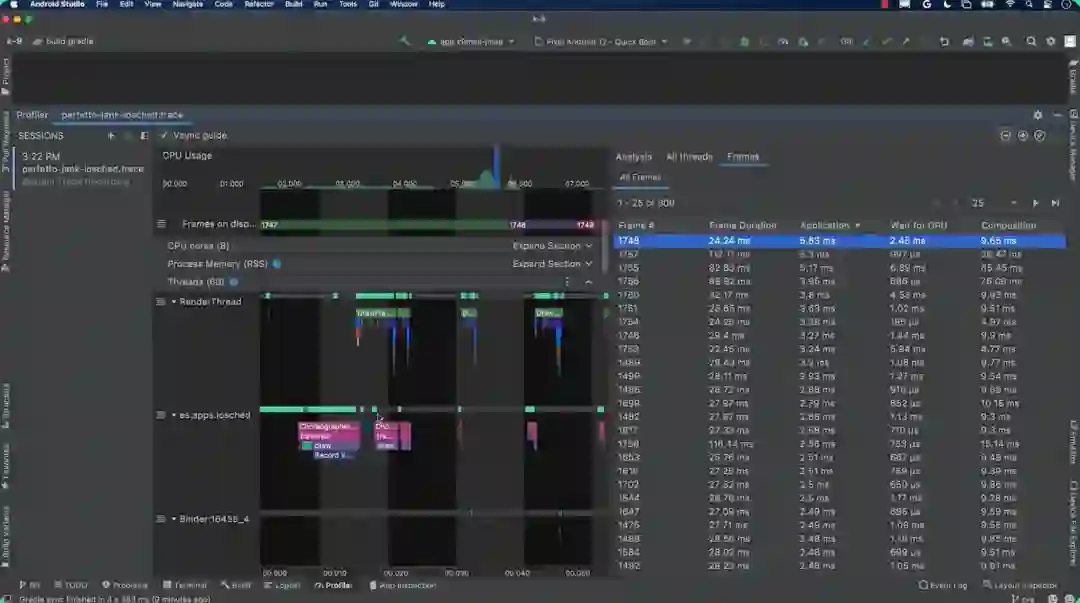1080x603 pixels.
Task: Add a new profiling session
Action: pos(111,136)
